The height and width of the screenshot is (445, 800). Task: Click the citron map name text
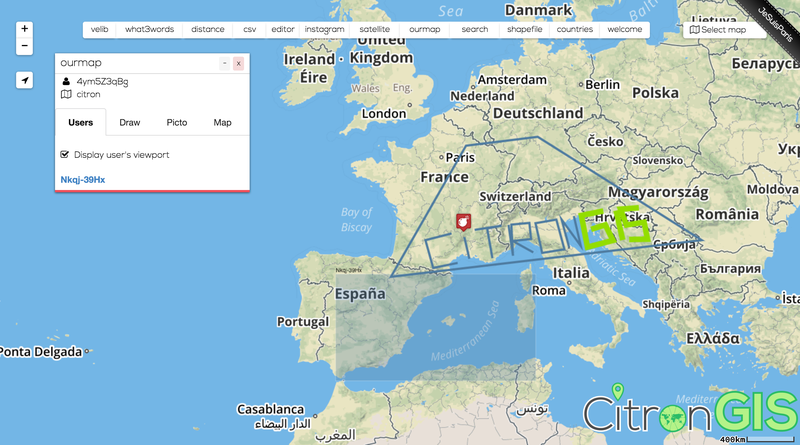(x=88, y=94)
